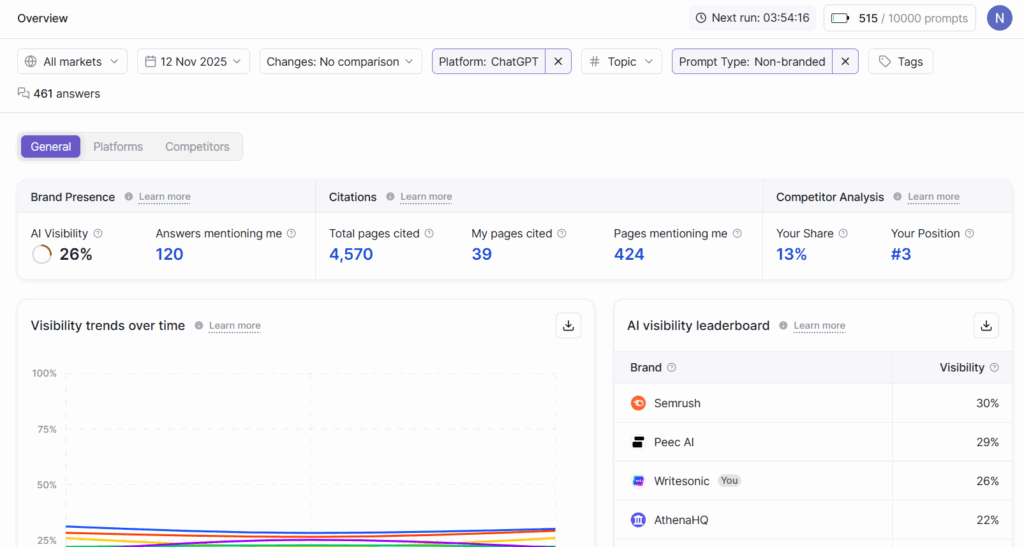This screenshot has height=547, width=1024.
Task: Click the Writesonic brand logo icon
Action: click(x=638, y=481)
